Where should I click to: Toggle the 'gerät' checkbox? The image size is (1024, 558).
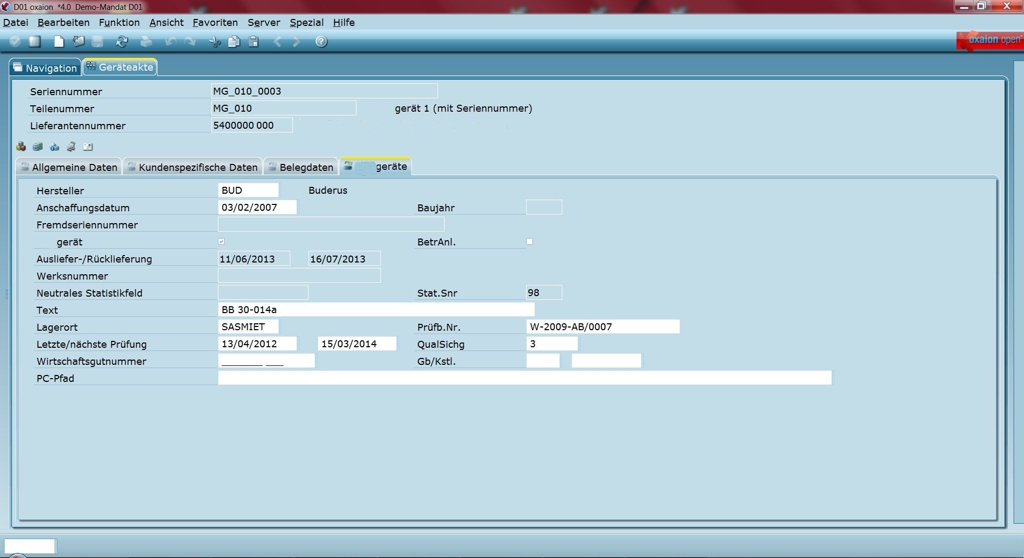click(221, 242)
